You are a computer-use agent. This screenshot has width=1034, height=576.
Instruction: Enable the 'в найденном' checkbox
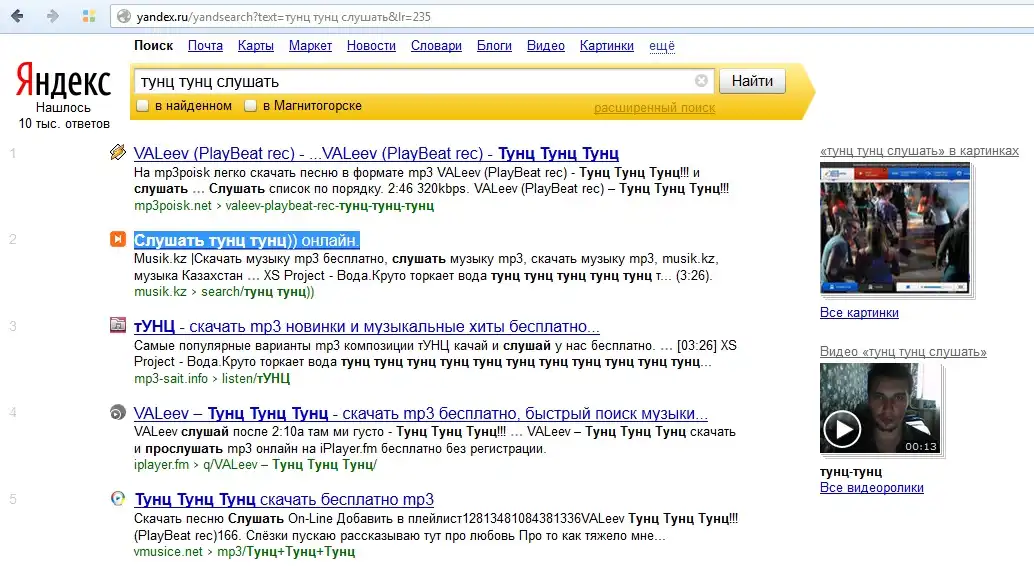[x=143, y=106]
